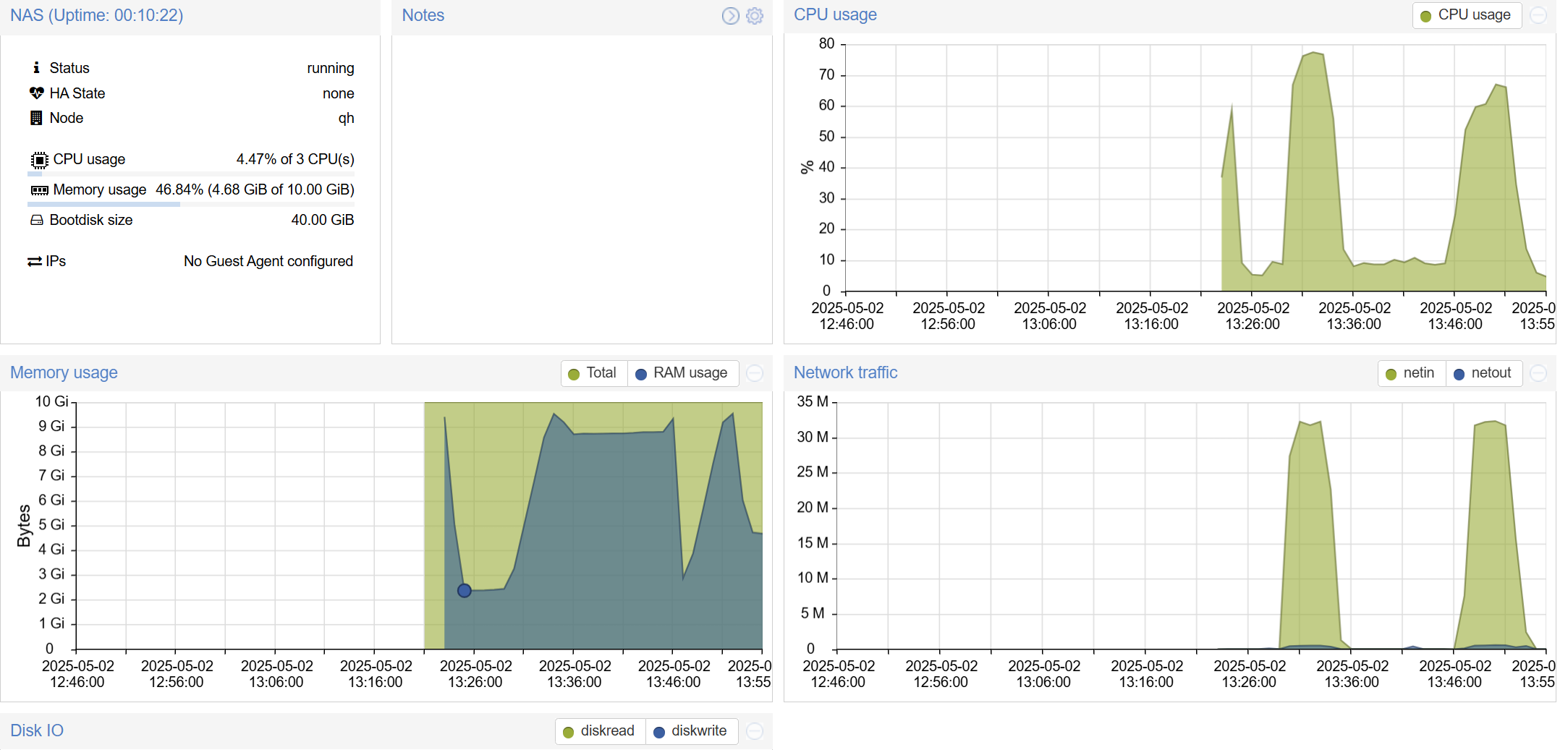Image resolution: width=1568 pixels, height=750 pixels.
Task: Click the Bootdisk size drive icon
Action: point(37,221)
